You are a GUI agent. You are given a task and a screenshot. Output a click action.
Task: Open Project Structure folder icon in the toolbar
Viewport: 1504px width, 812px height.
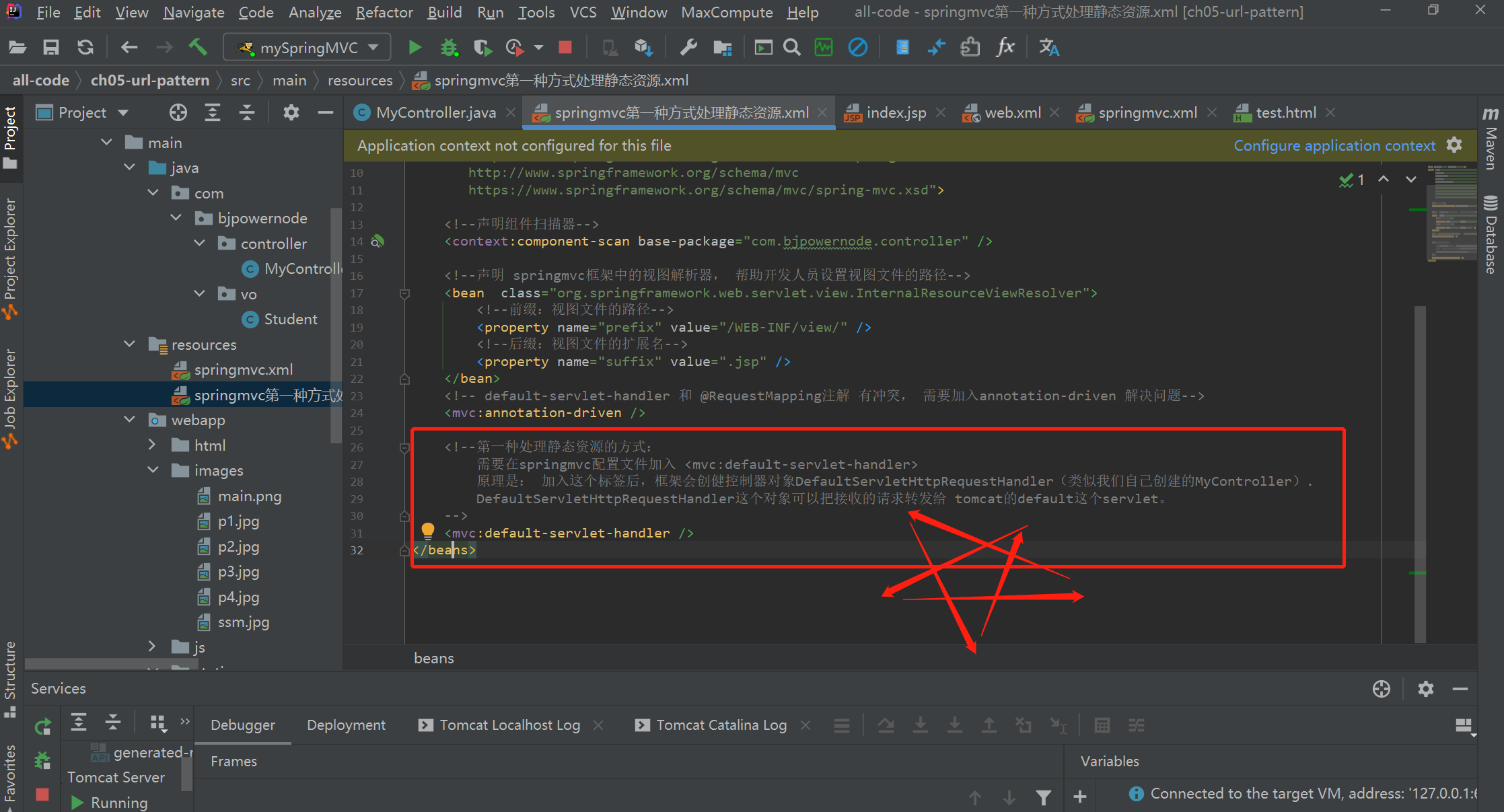(x=723, y=47)
